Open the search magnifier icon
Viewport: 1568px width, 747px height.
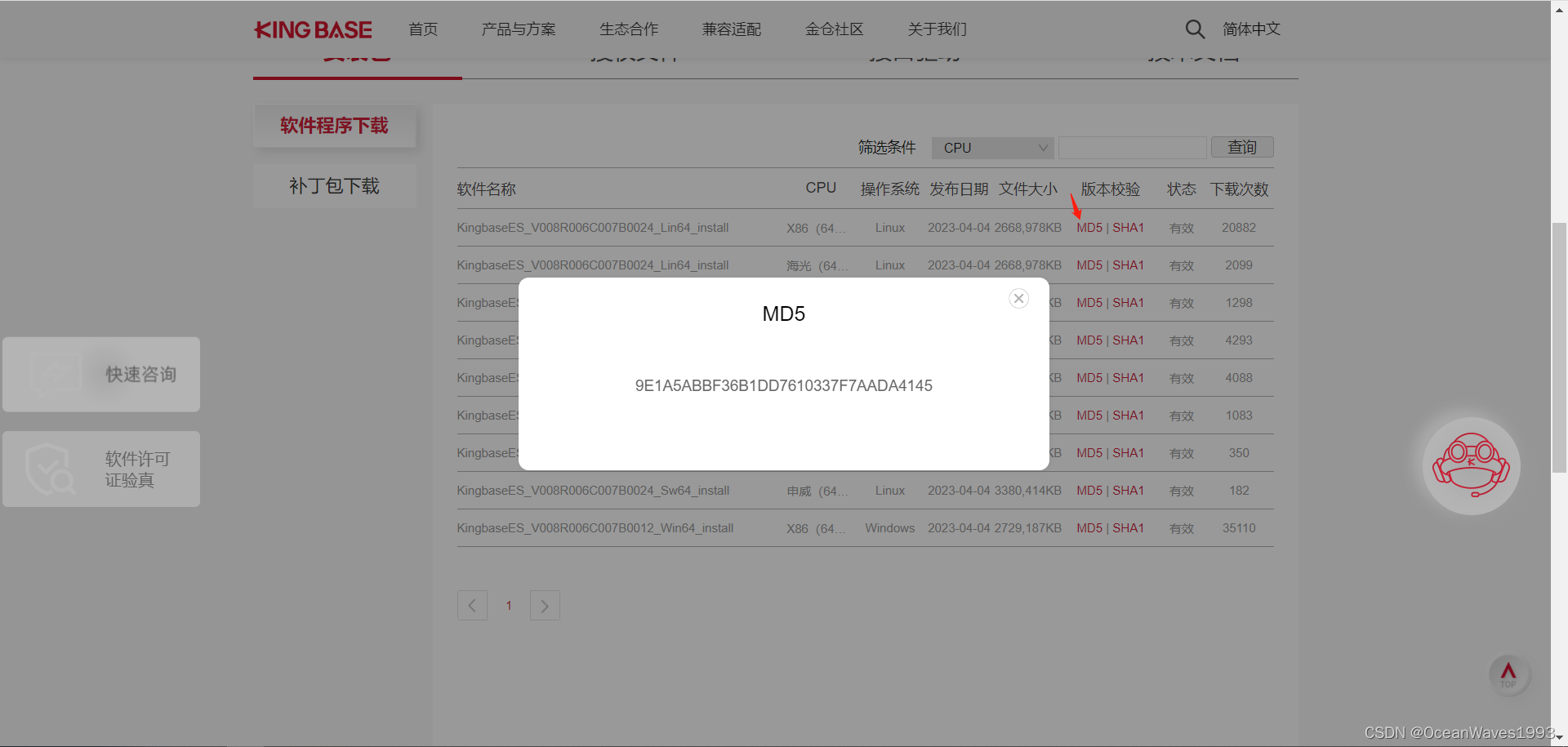(1195, 29)
